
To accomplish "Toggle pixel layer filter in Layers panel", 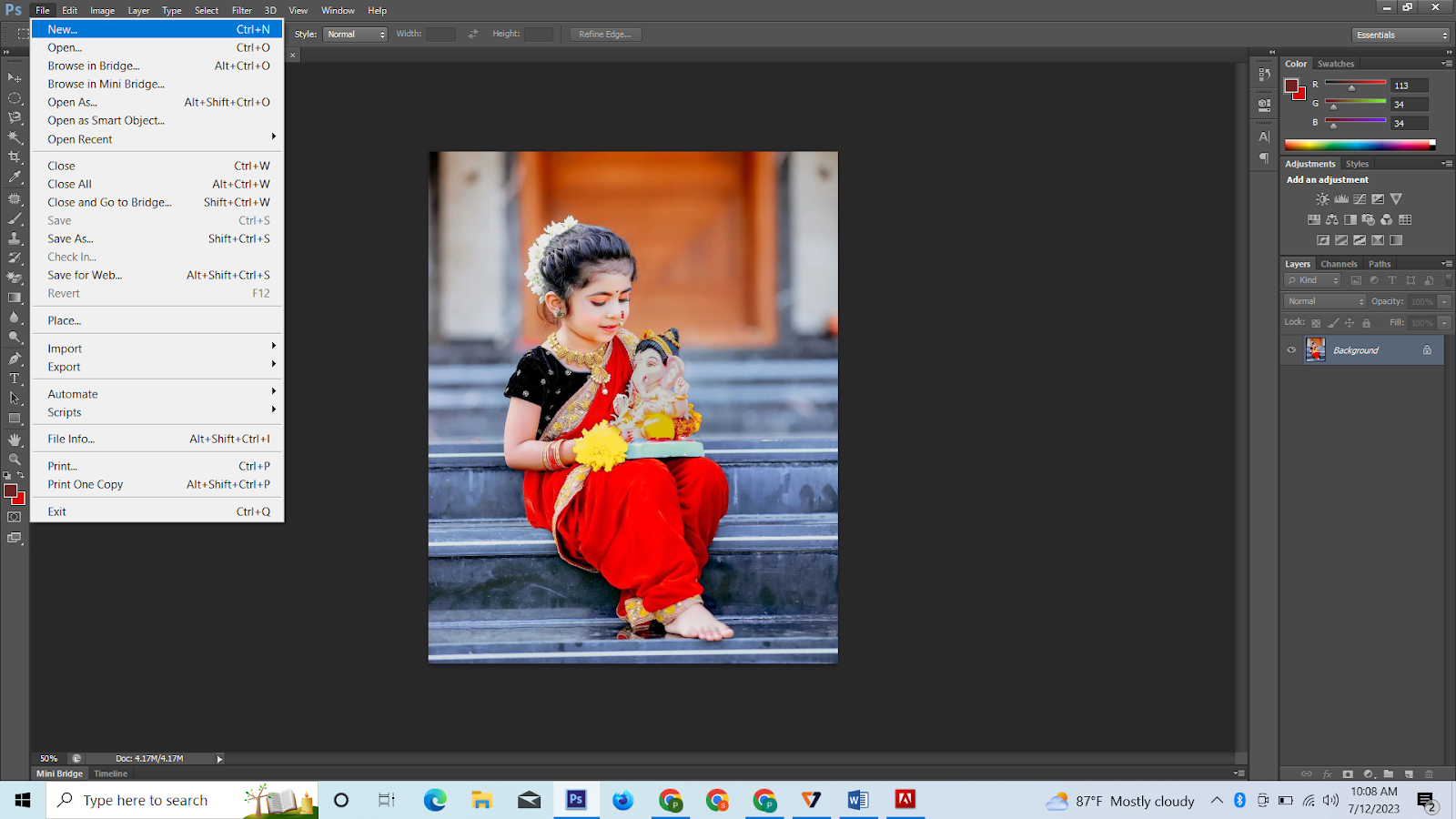I will pyautogui.click(x=1356, y=280).
